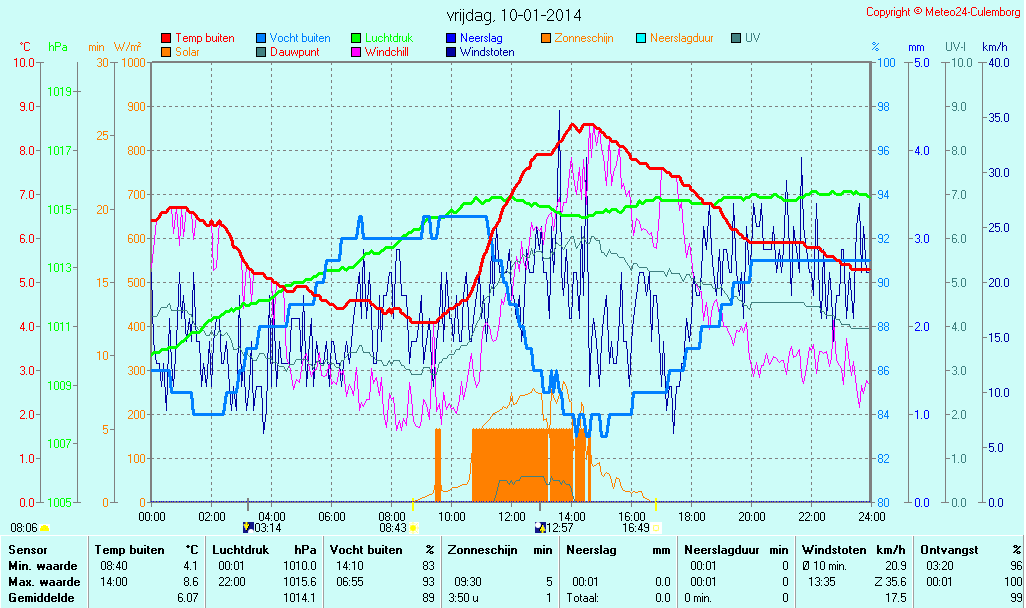Click the Windstoten legend label
This screenshot has width=1026, height=608.
coord(488,52)
